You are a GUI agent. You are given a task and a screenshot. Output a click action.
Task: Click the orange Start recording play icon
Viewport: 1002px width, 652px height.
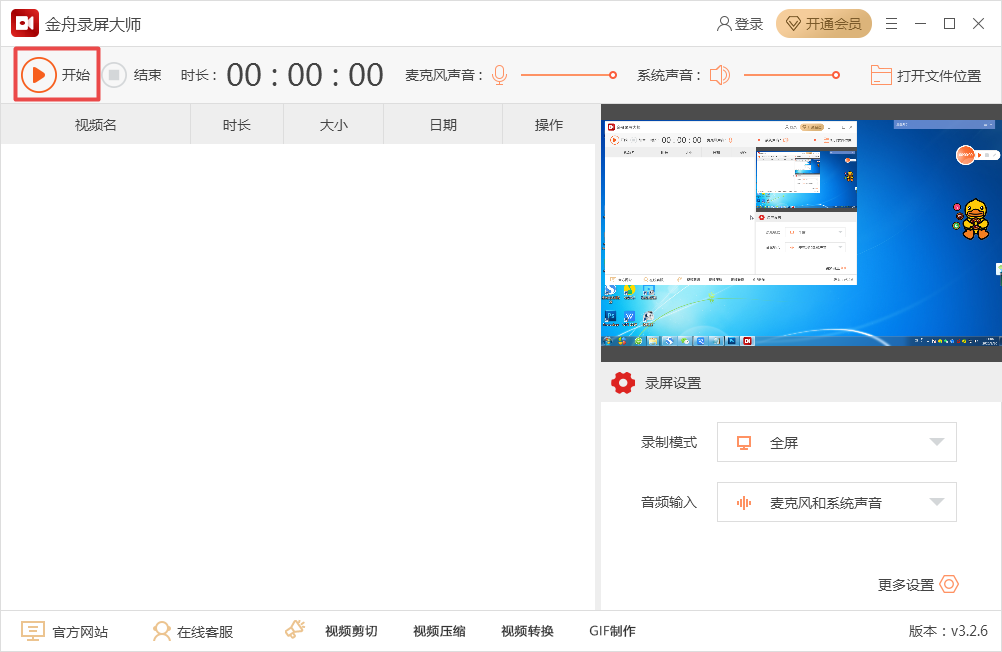click(38, 75)
